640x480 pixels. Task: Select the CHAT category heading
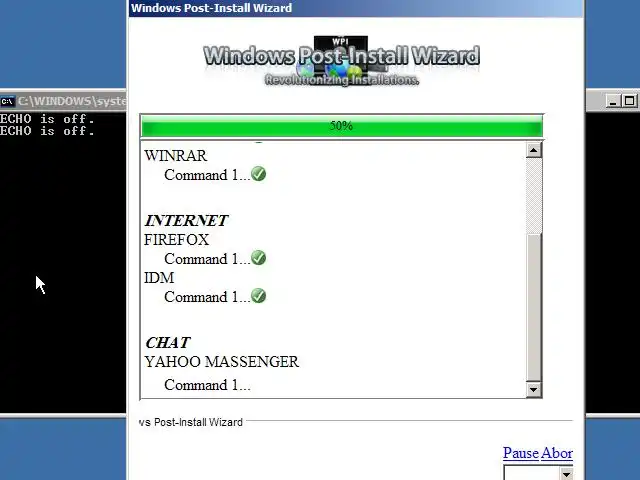click(x=167, y=342)
